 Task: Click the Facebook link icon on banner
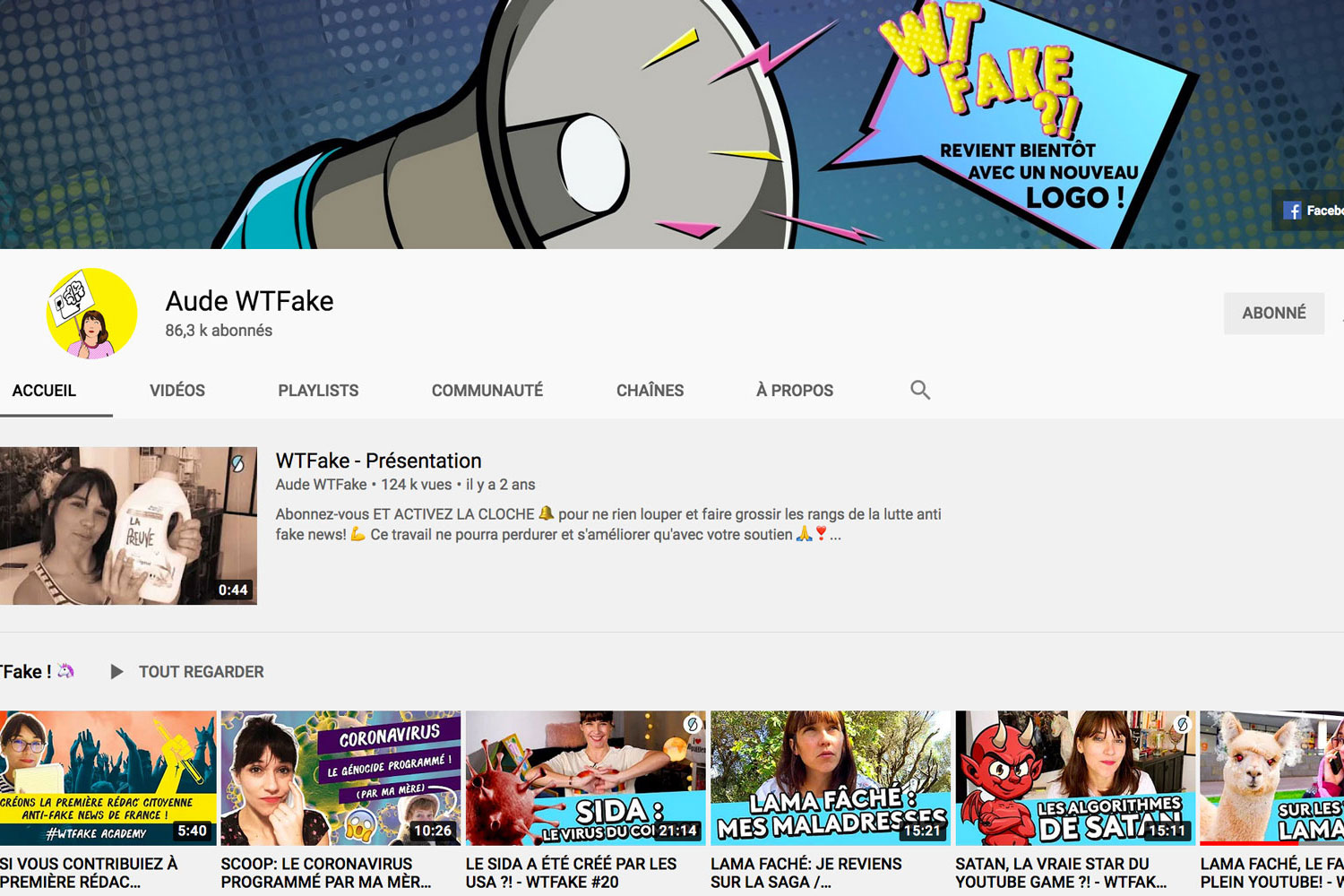[1292, 211]
